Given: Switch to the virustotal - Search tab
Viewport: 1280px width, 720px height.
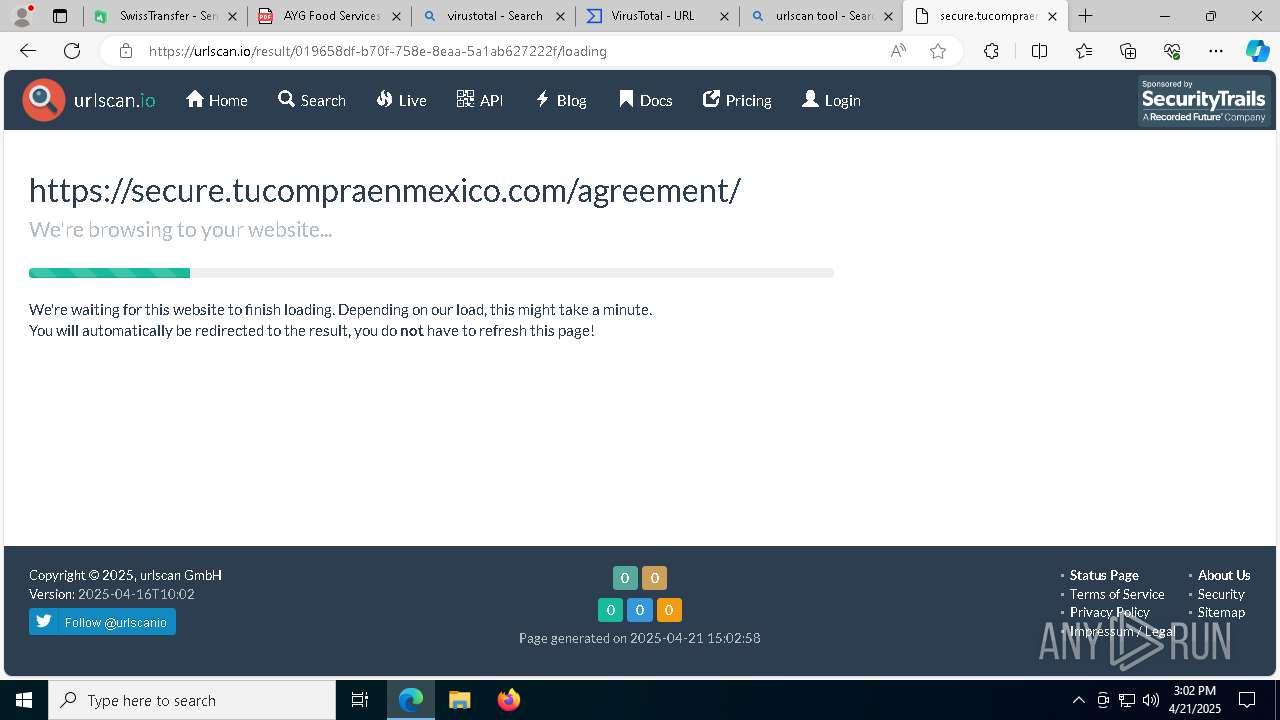Looking at the screenshot, I should pyautogui.click(x=493, y=16).
